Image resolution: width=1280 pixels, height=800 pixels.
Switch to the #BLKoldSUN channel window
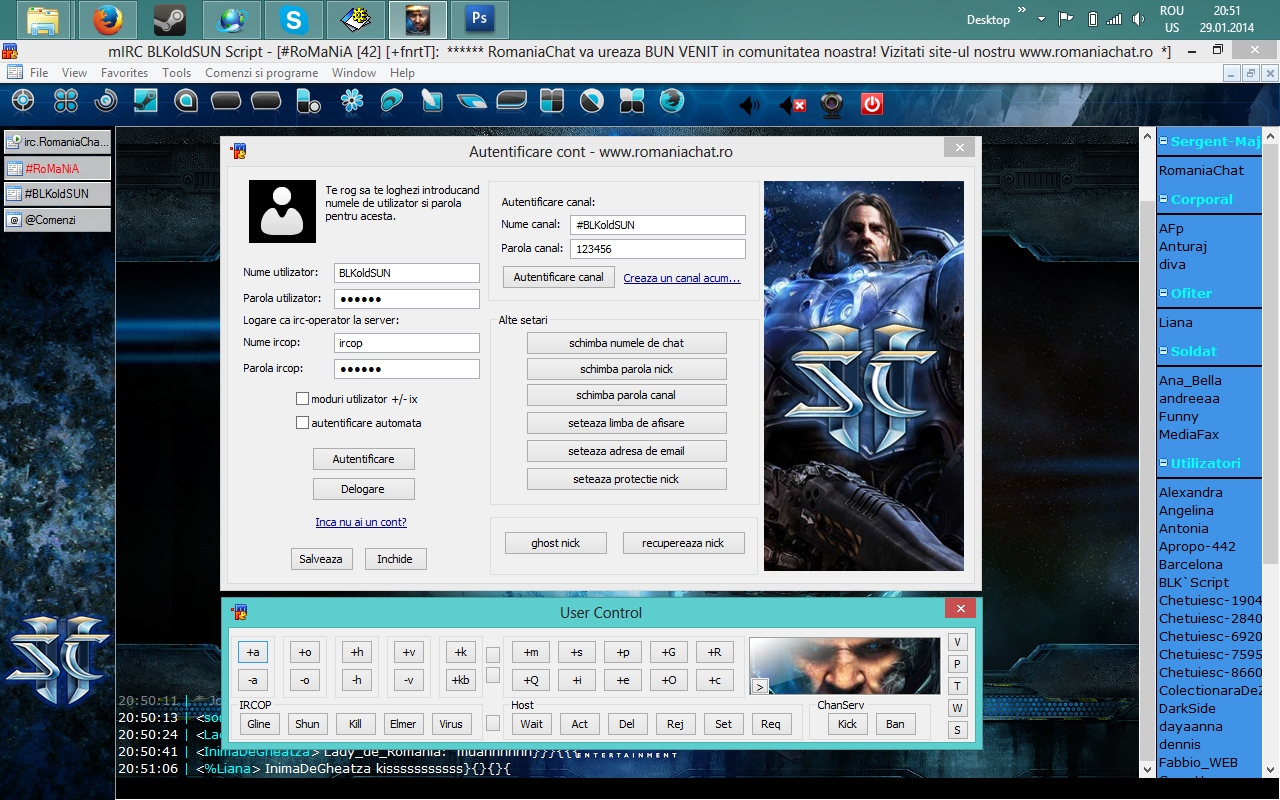click(x=57, y=194)
